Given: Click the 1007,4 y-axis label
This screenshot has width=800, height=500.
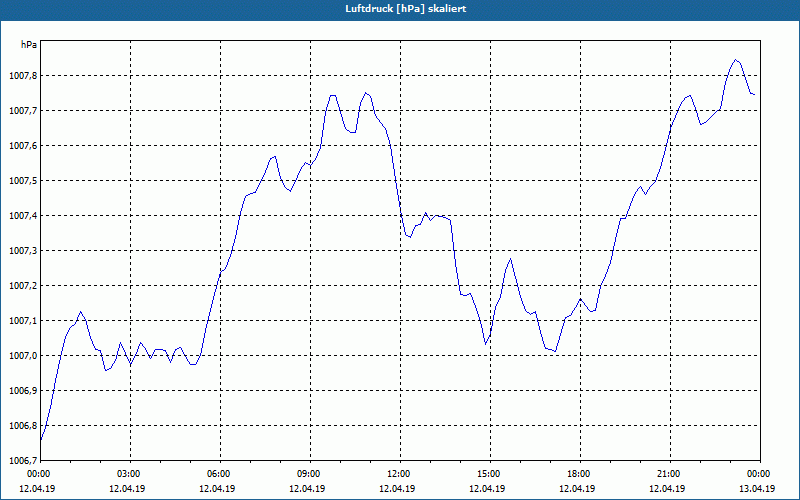Looking at the screenshot, I should [x=22, y=216].
